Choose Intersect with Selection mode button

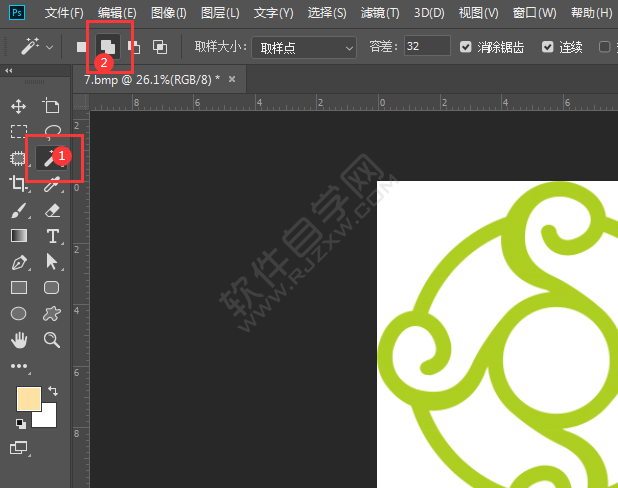(160, 47)
